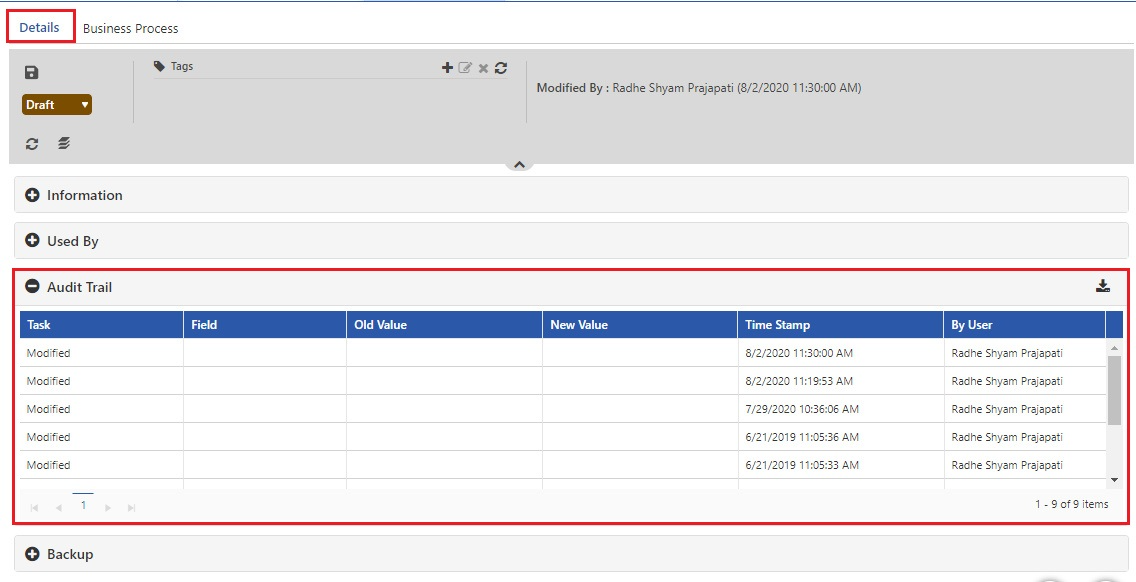Go to the first page of Audit Trail
Screen dimensions: 1136x582
34,507
